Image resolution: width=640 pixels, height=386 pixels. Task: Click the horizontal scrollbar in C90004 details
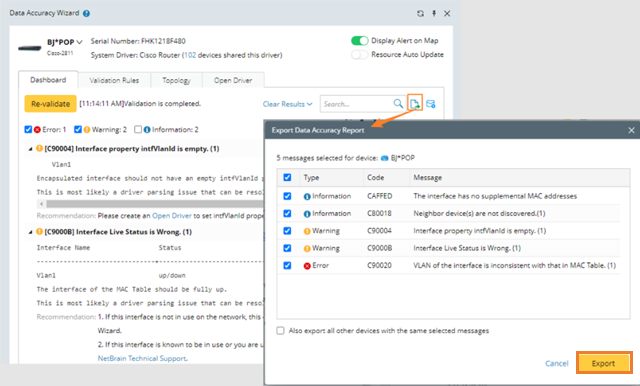[155, 203]
